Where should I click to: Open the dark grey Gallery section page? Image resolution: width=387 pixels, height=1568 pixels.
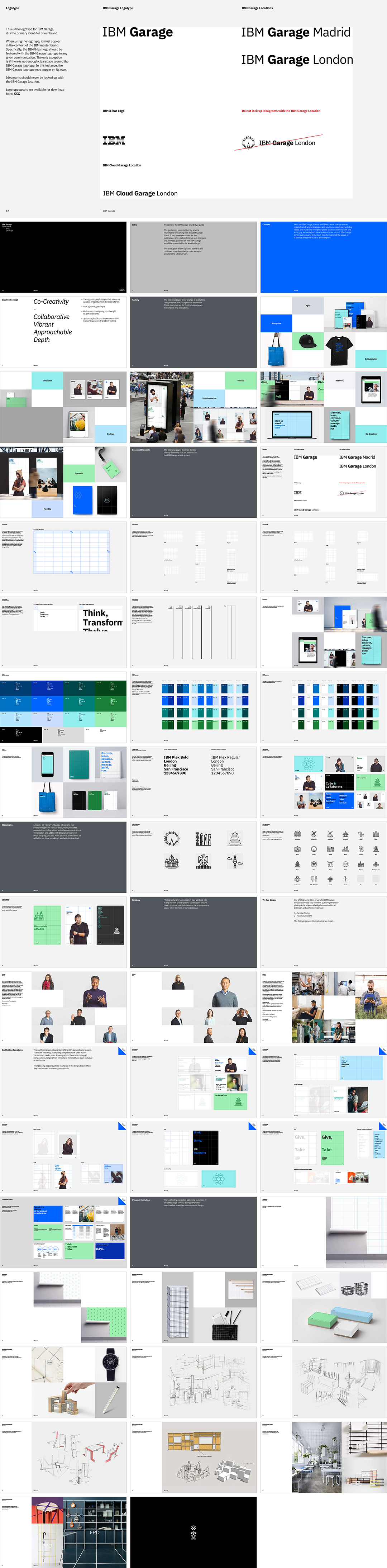click(193, 332)
